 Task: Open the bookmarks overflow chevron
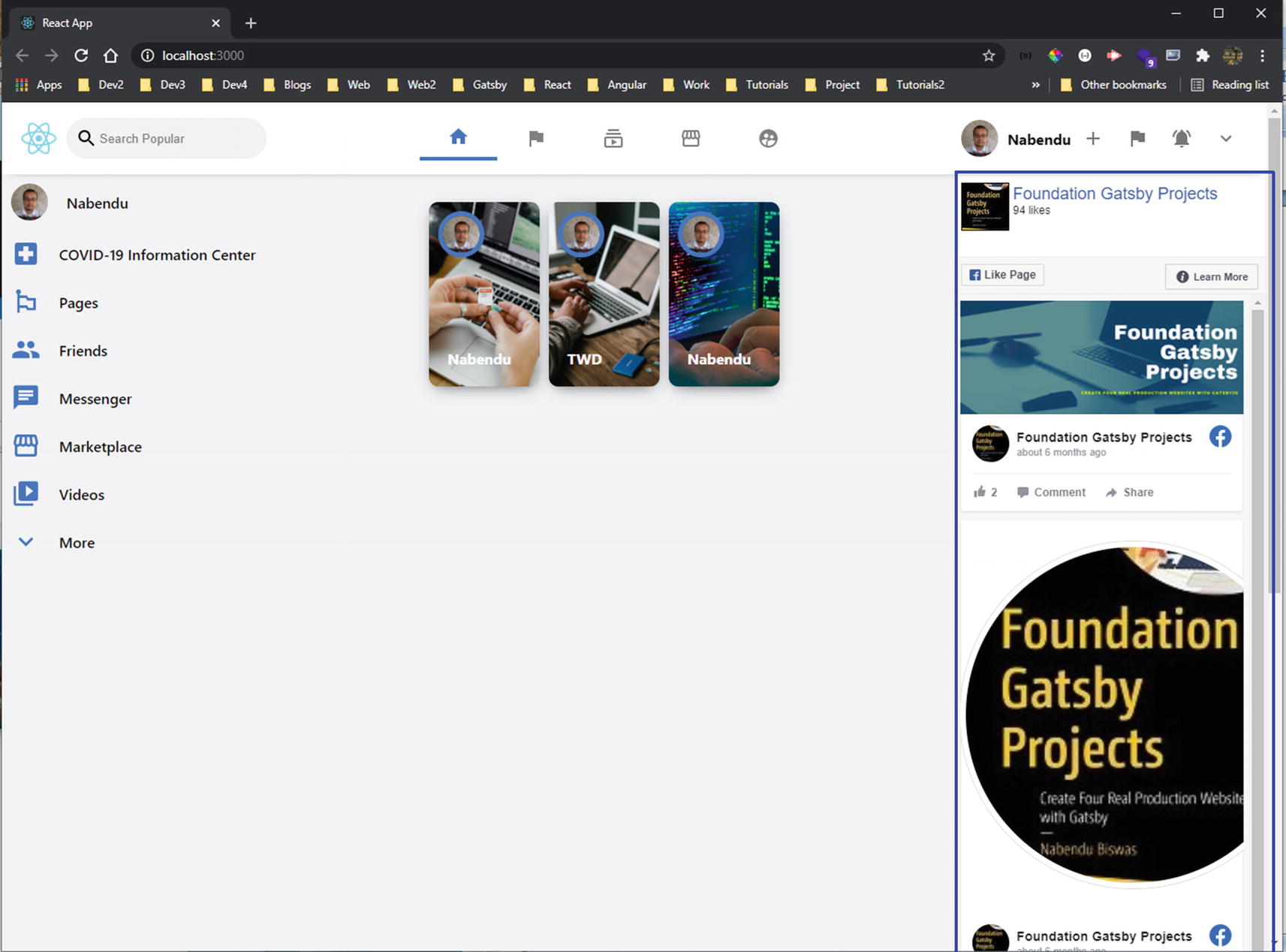point(1035,85)
